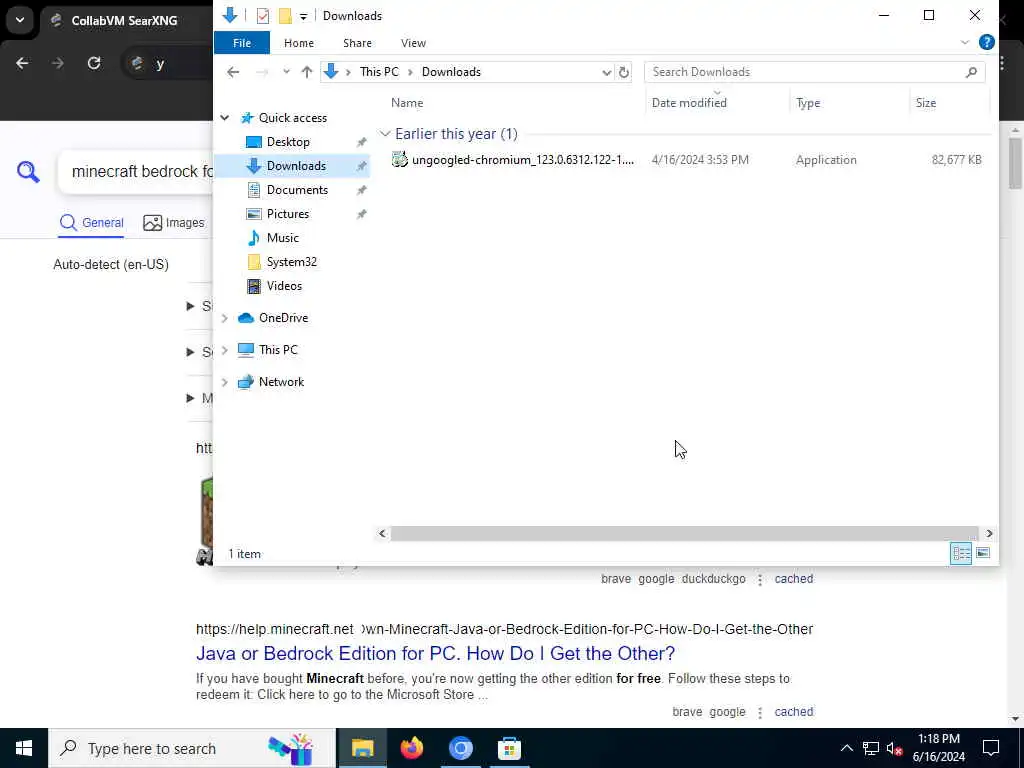Reload the browser page

click(x=94, y=63)
